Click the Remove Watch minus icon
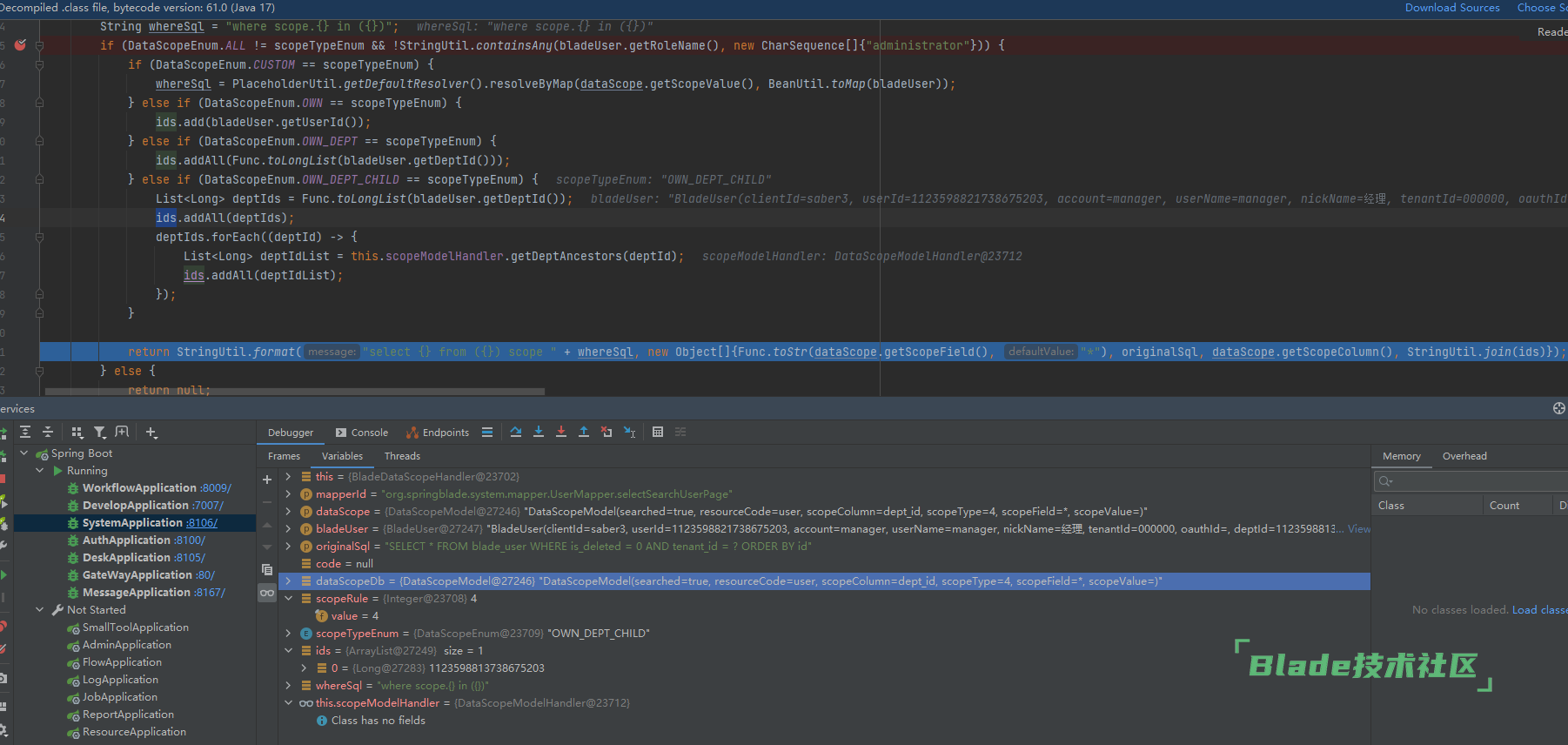Viewport: 1568px width, 745px height. point(267,502)
